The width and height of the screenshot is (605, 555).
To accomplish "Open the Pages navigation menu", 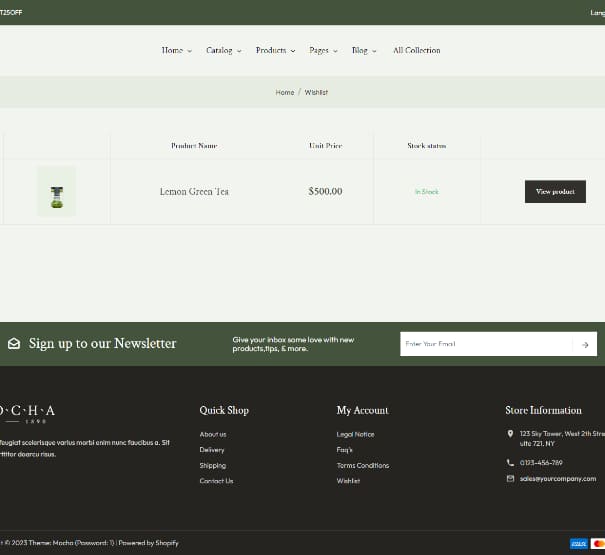I will point(323,50).
